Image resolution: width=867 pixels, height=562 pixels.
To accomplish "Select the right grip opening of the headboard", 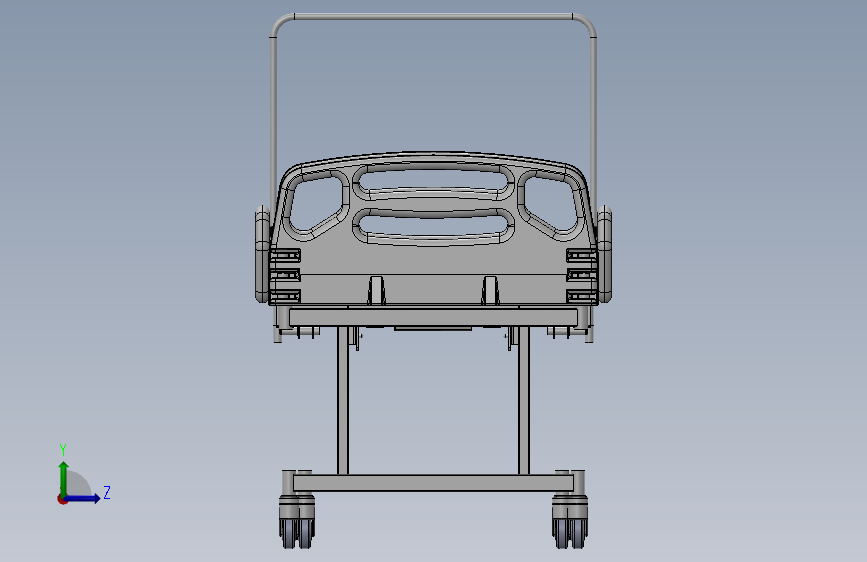I will pos(552,203).
